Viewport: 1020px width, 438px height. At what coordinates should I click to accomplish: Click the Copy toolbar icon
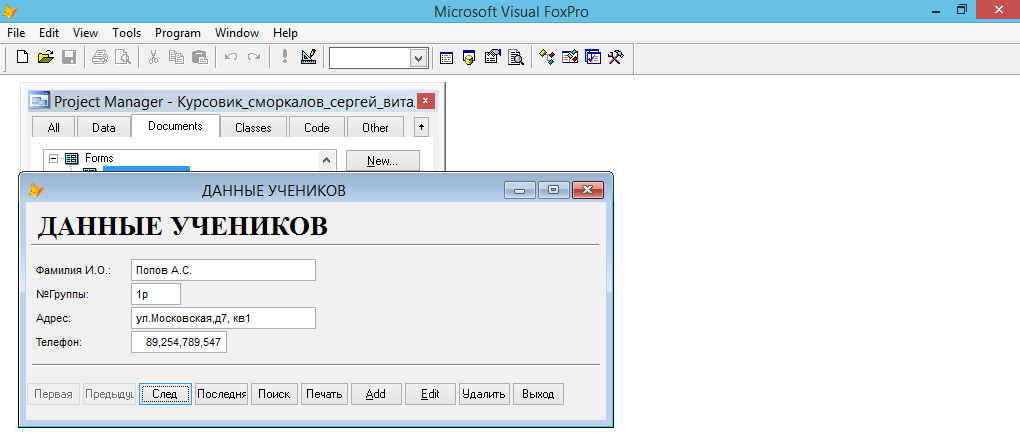click(x=176, y=57)
